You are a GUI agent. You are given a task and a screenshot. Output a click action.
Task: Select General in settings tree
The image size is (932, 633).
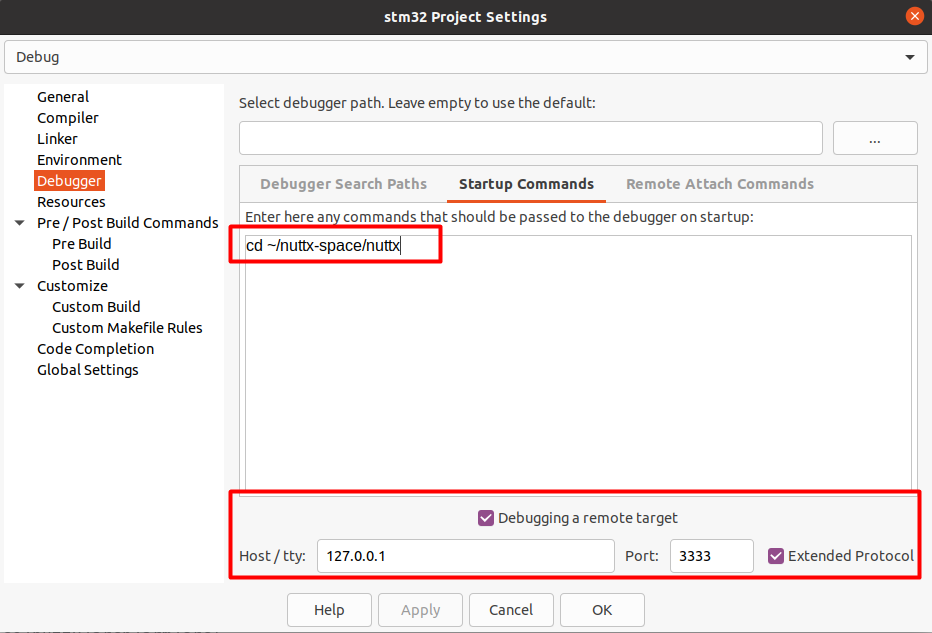(x=63, y=97)
